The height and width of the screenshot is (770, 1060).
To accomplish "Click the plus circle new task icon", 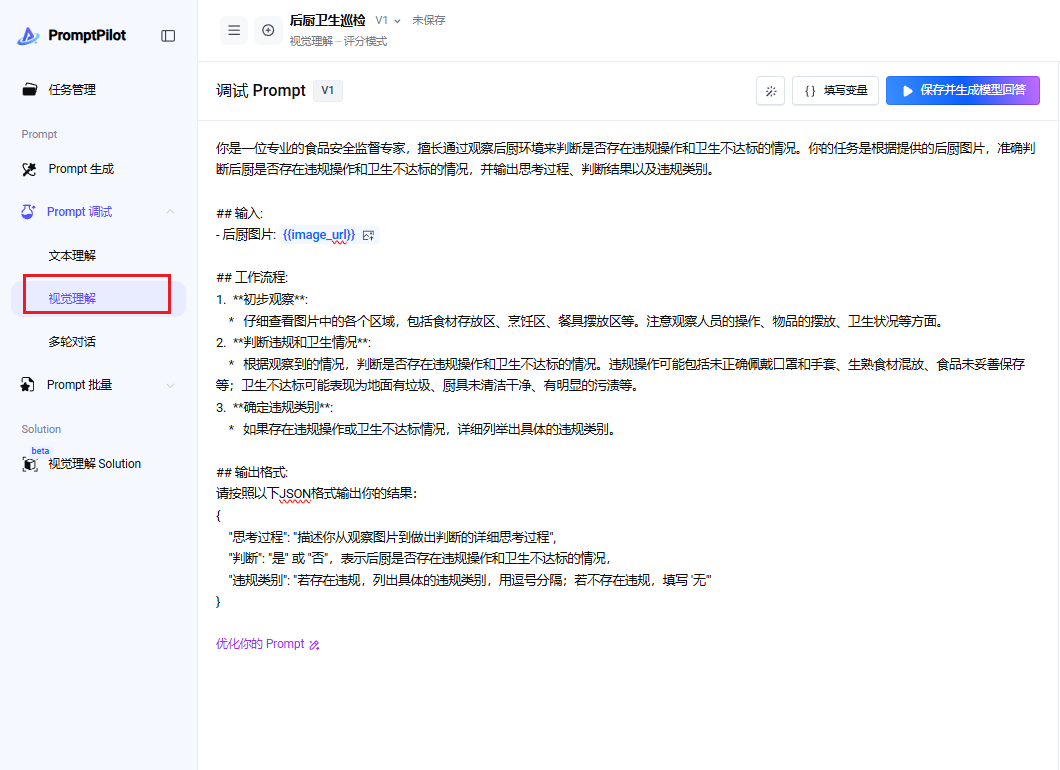I will 268,30.
